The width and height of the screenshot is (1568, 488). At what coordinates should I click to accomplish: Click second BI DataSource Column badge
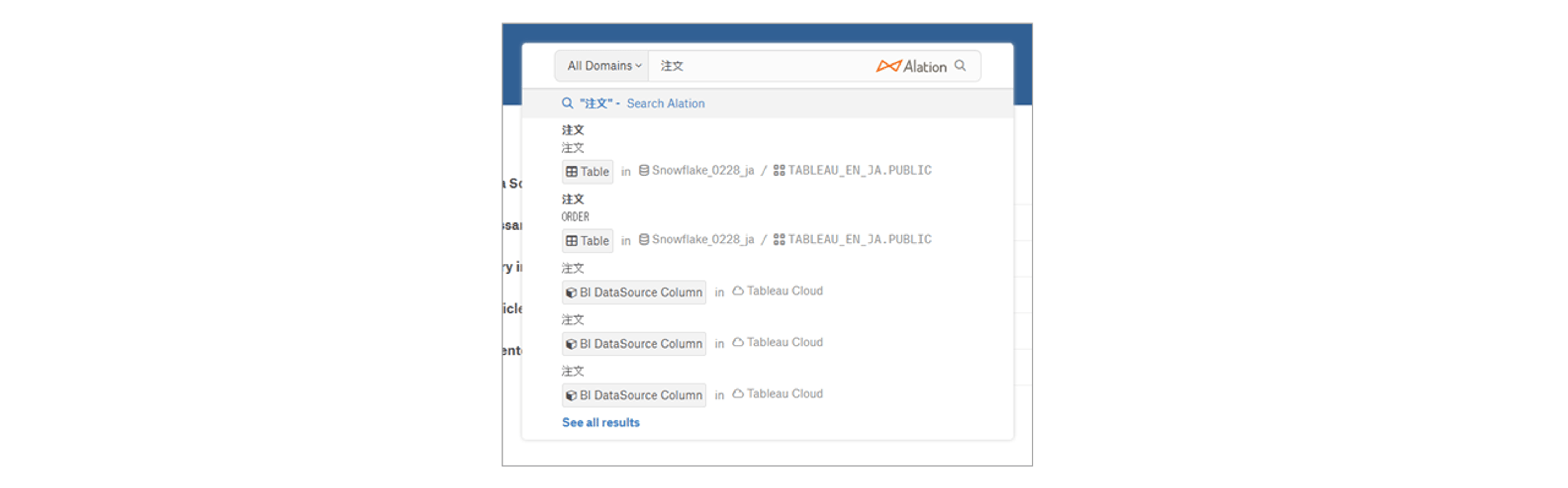pyautogui.click(x=634, y=344)
